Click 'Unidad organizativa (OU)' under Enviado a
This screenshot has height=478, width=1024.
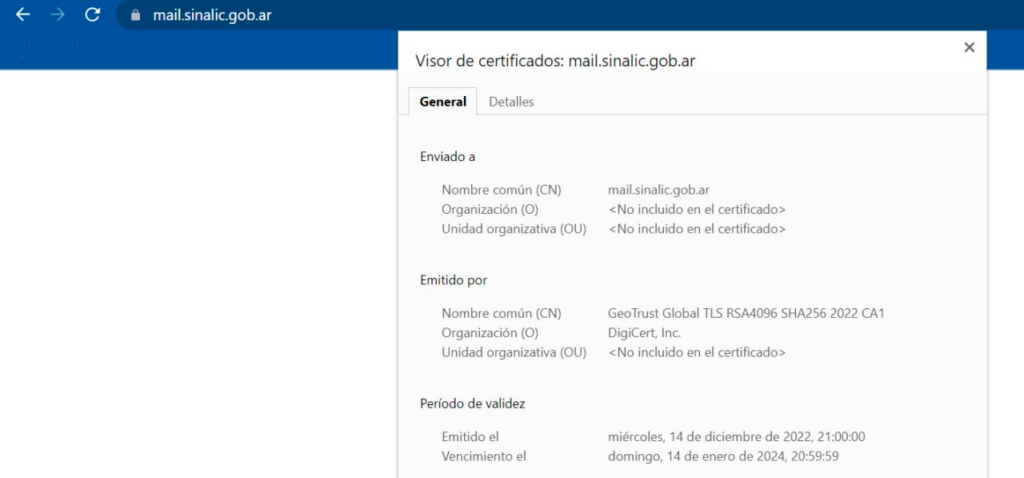(514, 229)
